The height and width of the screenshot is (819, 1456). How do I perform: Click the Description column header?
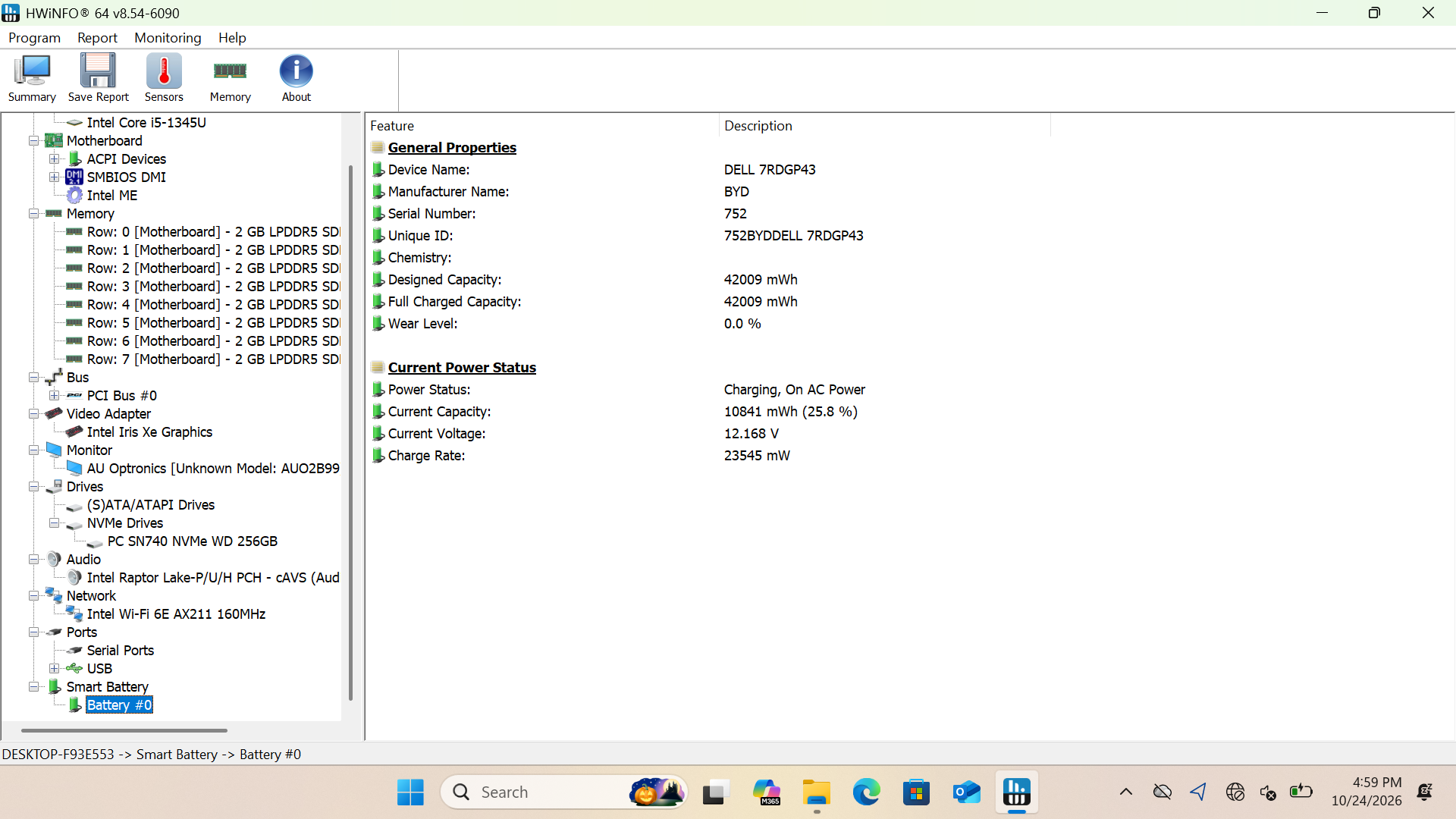coord(885,126)
